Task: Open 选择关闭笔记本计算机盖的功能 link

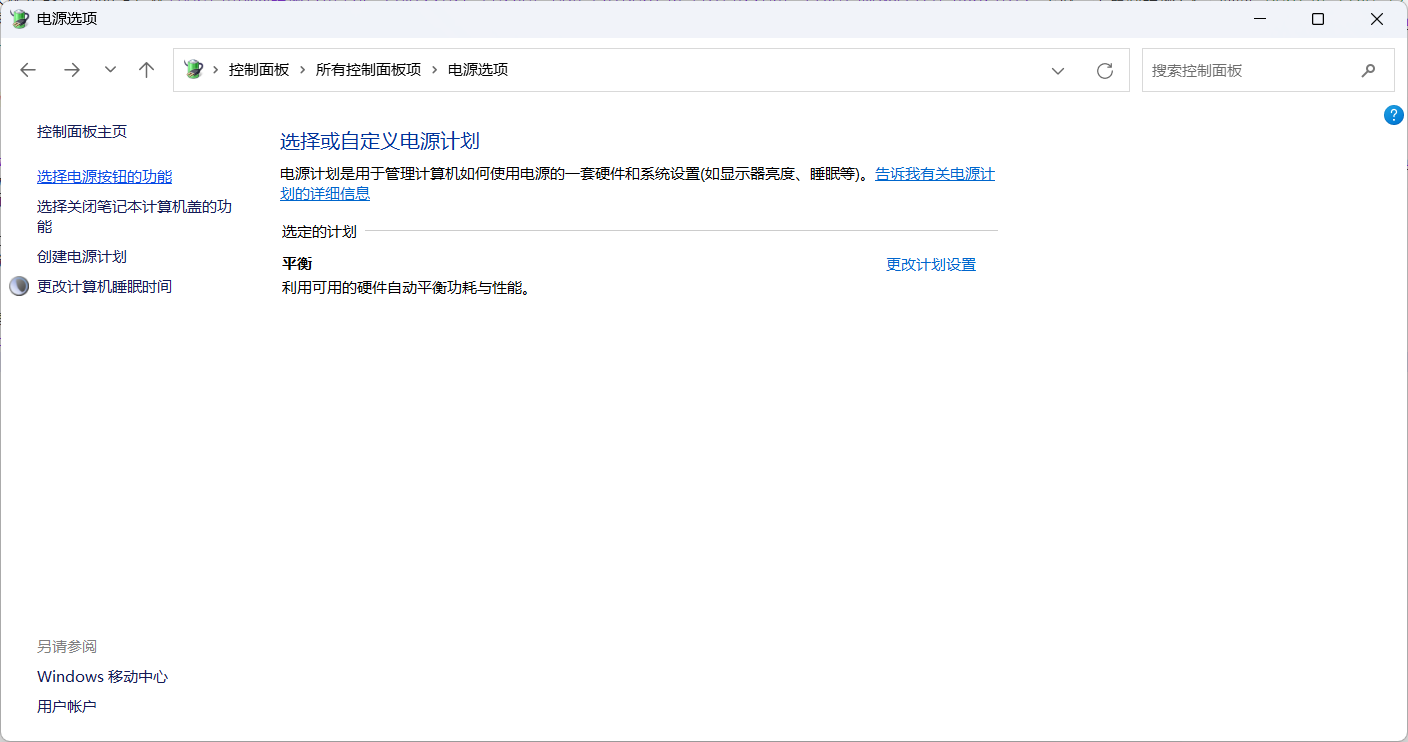Action: pos(135,216)
